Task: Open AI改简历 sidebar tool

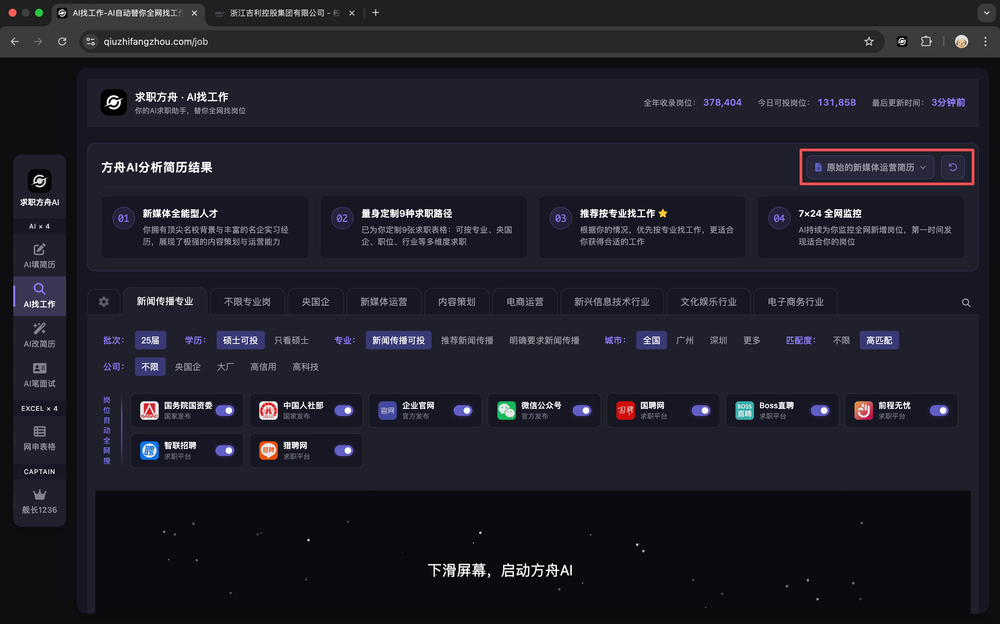Action: click(39, 335)
